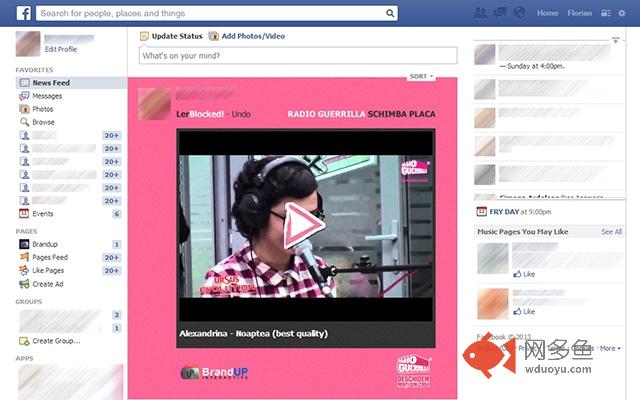This screenshot has width=640, height=400.
Task: Click the Events calendar icon
Action: click(24, 213)
